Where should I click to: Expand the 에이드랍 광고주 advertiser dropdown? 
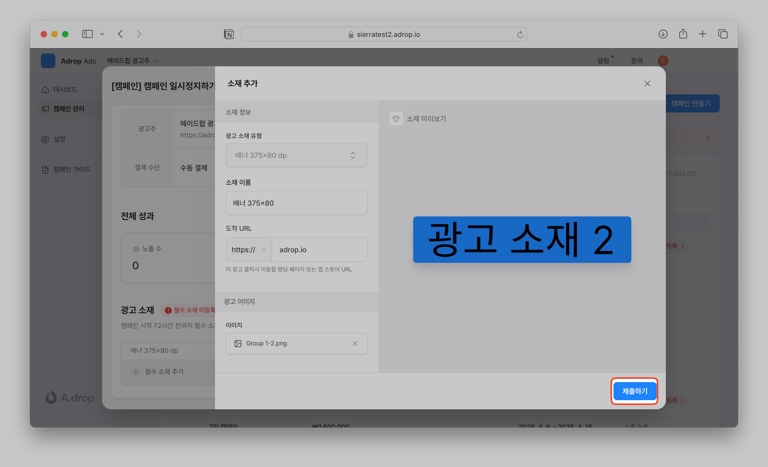(x=133, y=61)
